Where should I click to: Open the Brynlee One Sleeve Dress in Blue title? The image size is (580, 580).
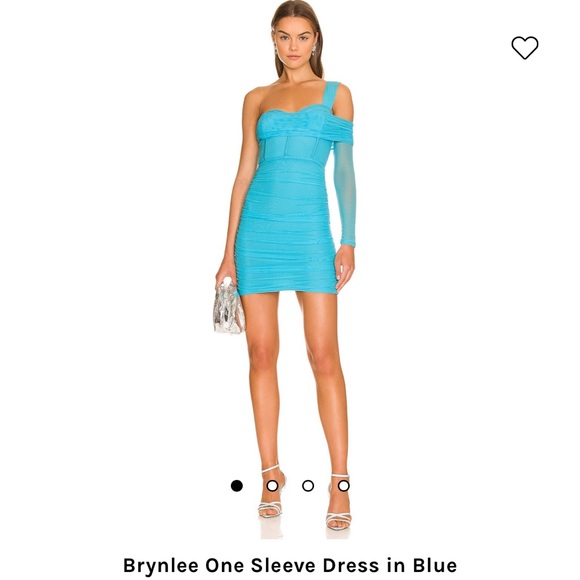[290, 565]
